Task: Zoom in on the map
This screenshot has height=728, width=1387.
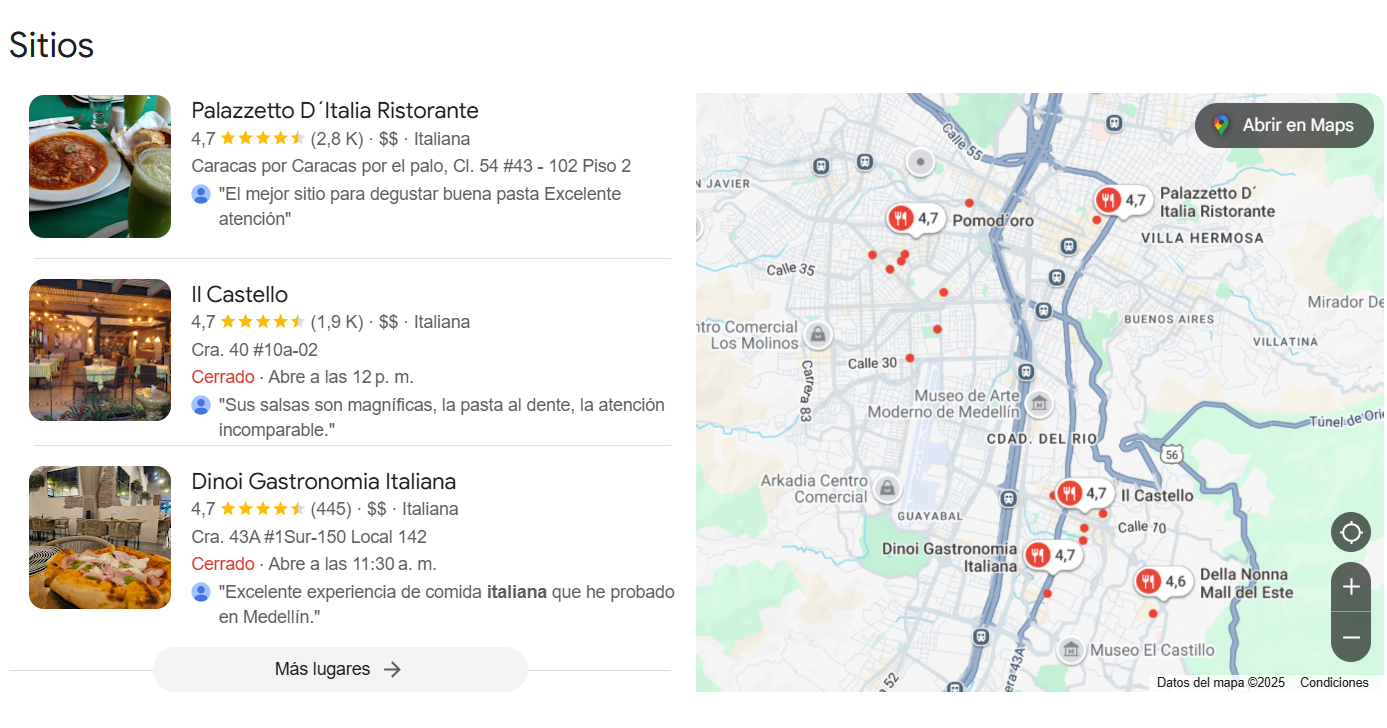Action: coord(1350,587)
